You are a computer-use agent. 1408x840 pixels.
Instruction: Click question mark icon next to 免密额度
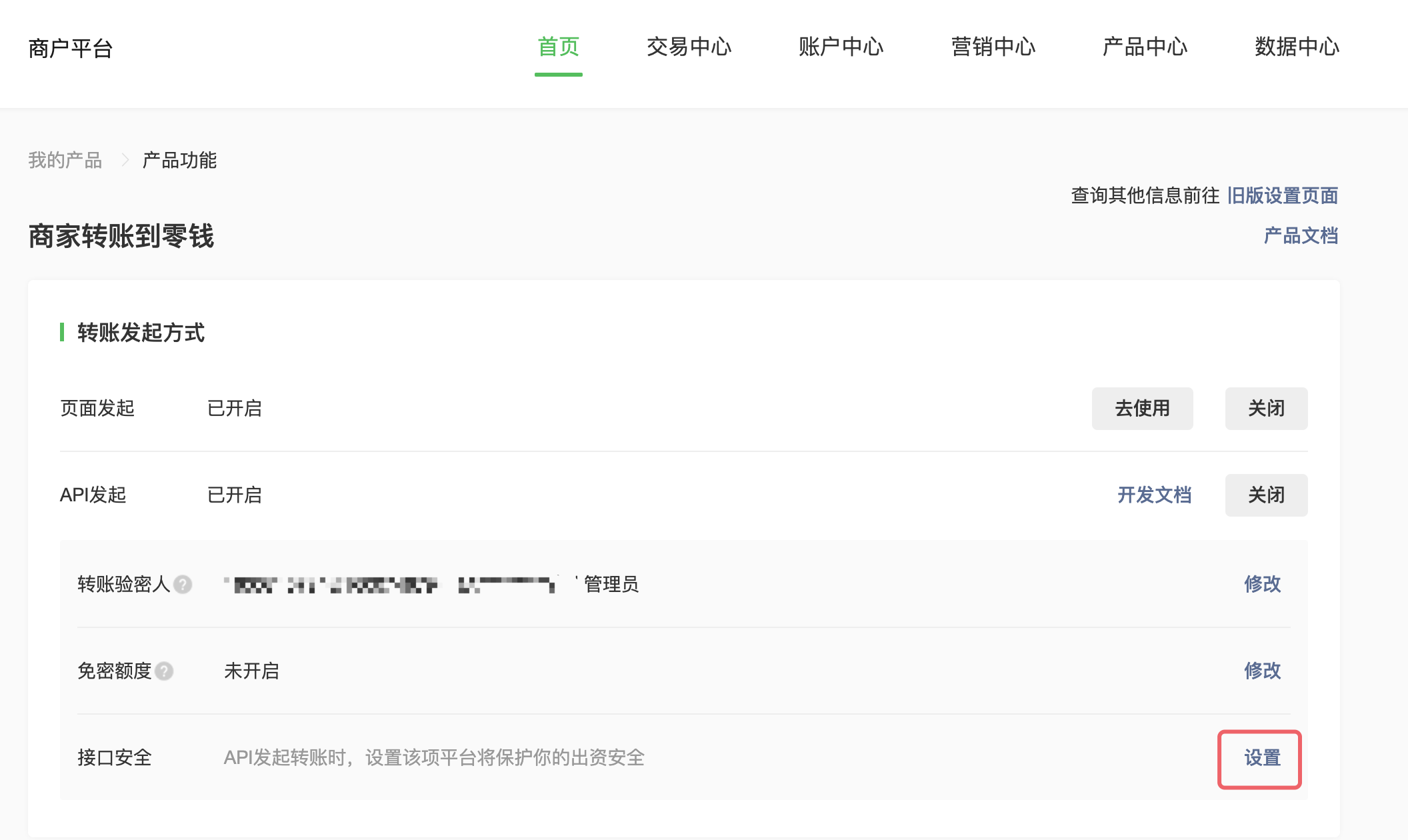[x=164, y=671]
